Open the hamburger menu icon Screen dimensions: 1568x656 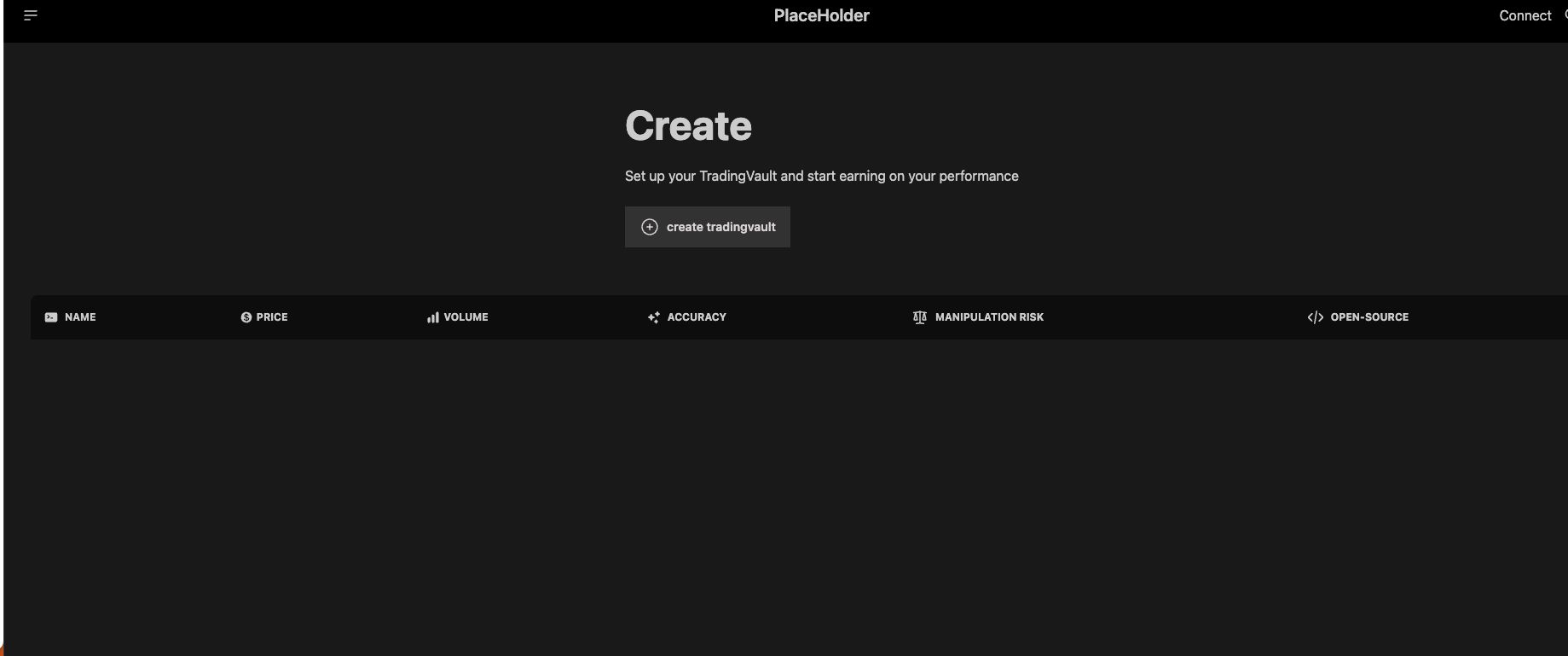[x=31, y=15]
